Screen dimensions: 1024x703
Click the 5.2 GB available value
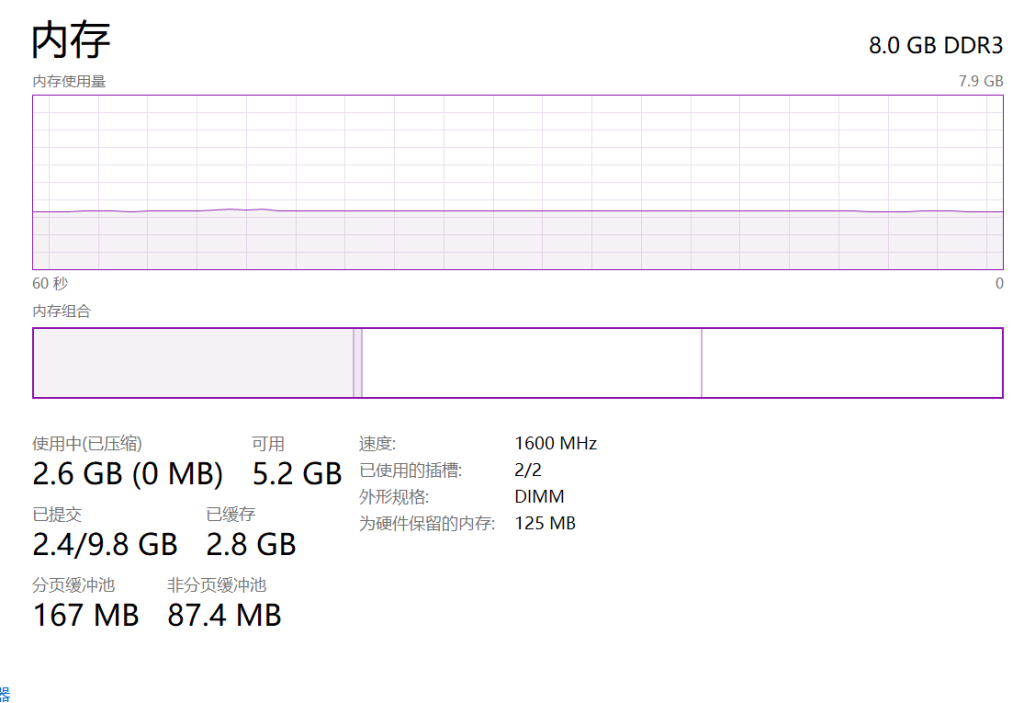click(297, 473)
